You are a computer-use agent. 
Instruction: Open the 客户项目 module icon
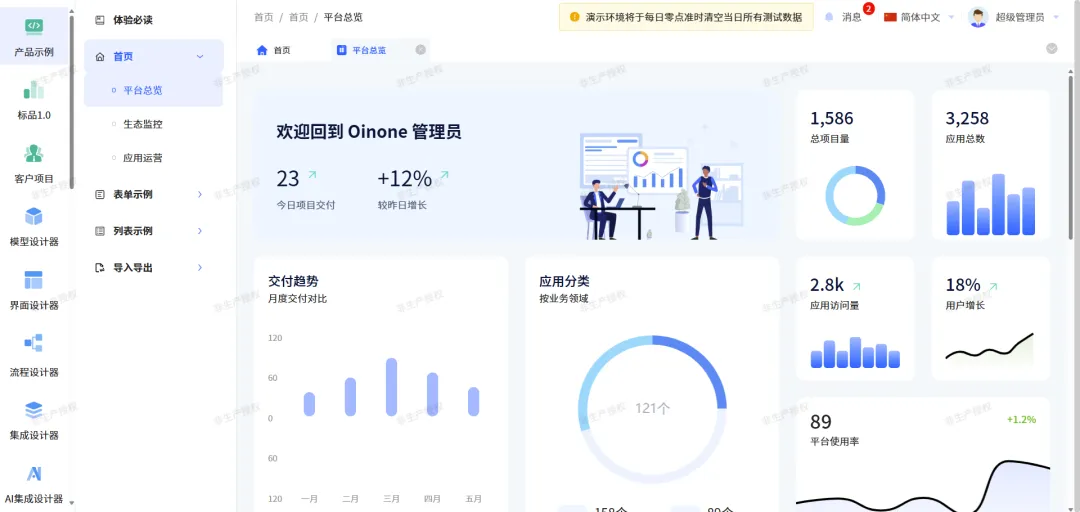coord(34,153)
